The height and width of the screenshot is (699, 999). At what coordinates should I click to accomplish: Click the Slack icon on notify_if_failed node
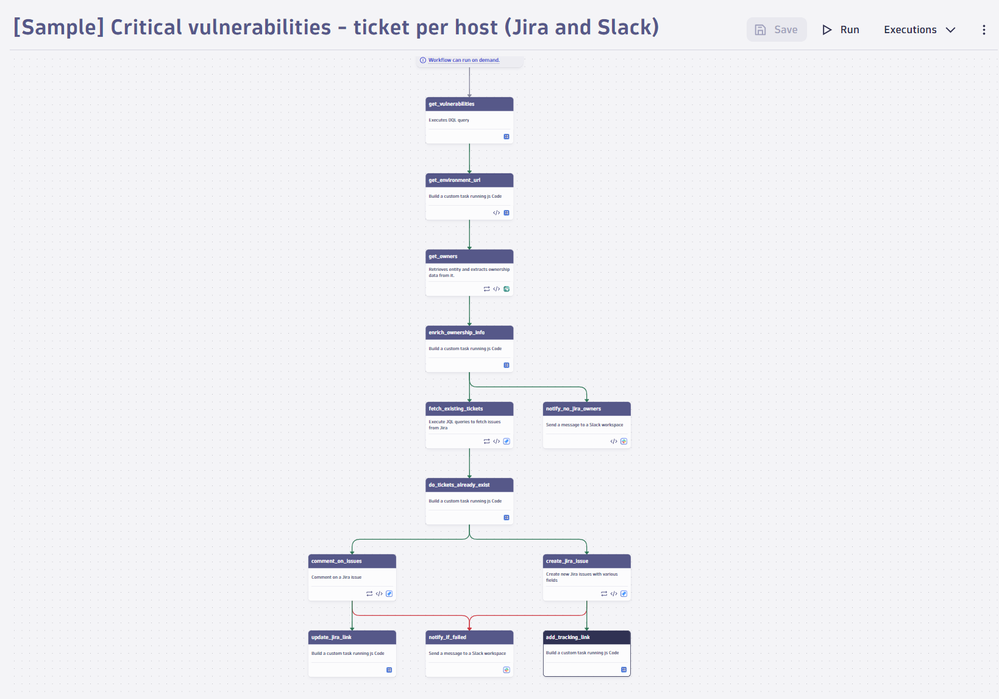click(x=507, y=670)
